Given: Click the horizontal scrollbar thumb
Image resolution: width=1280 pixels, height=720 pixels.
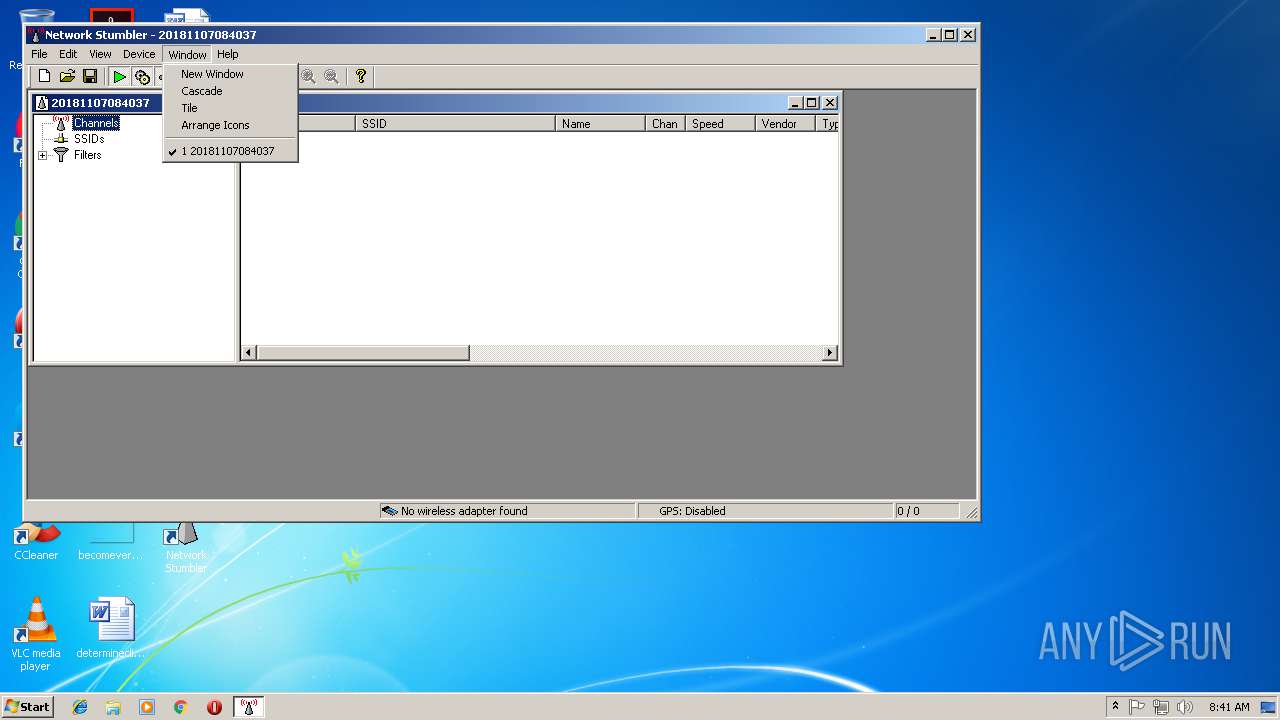Looking at the screenshot, I should tap(363, 353).
